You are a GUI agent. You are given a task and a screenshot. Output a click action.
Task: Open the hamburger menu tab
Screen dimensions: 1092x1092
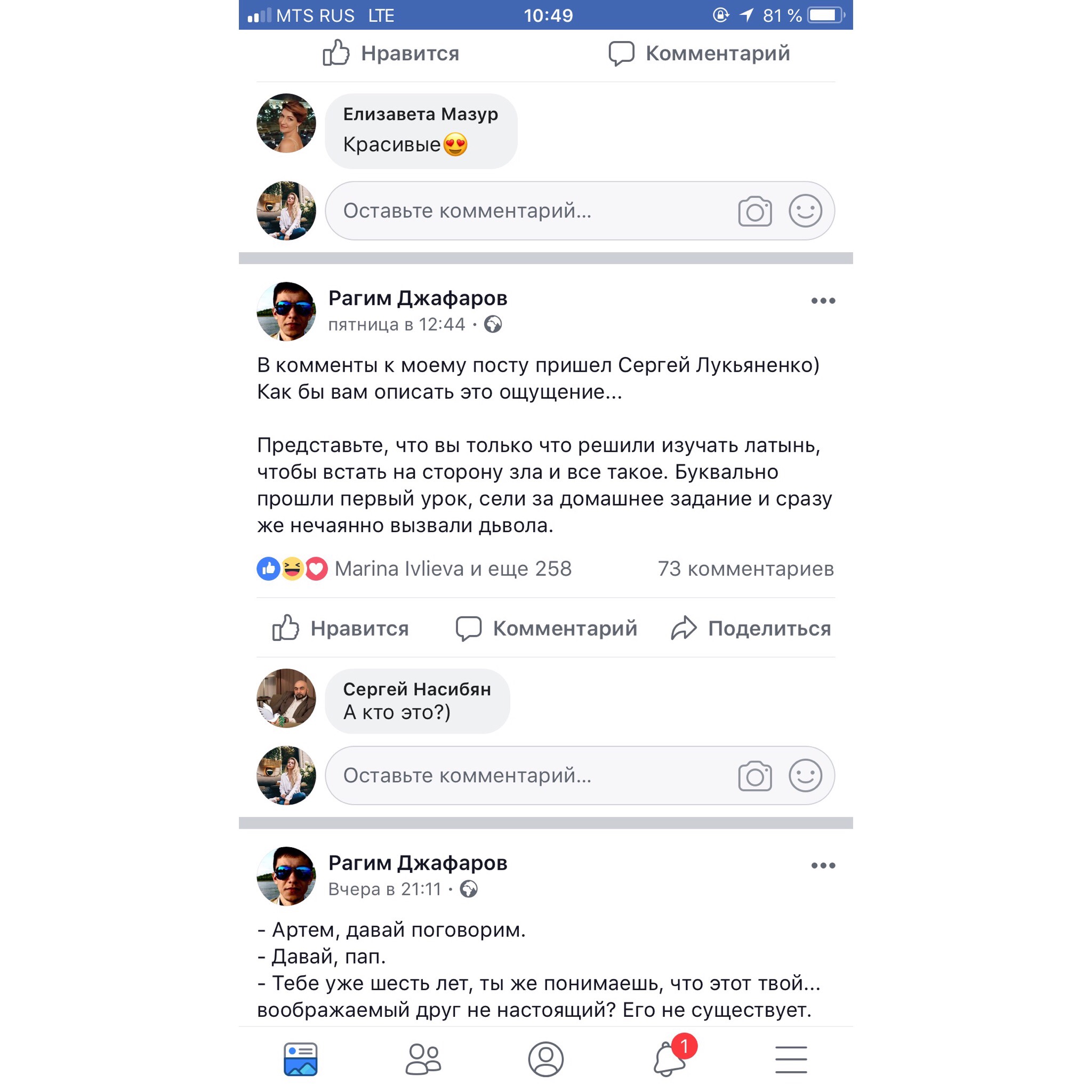791,1059
